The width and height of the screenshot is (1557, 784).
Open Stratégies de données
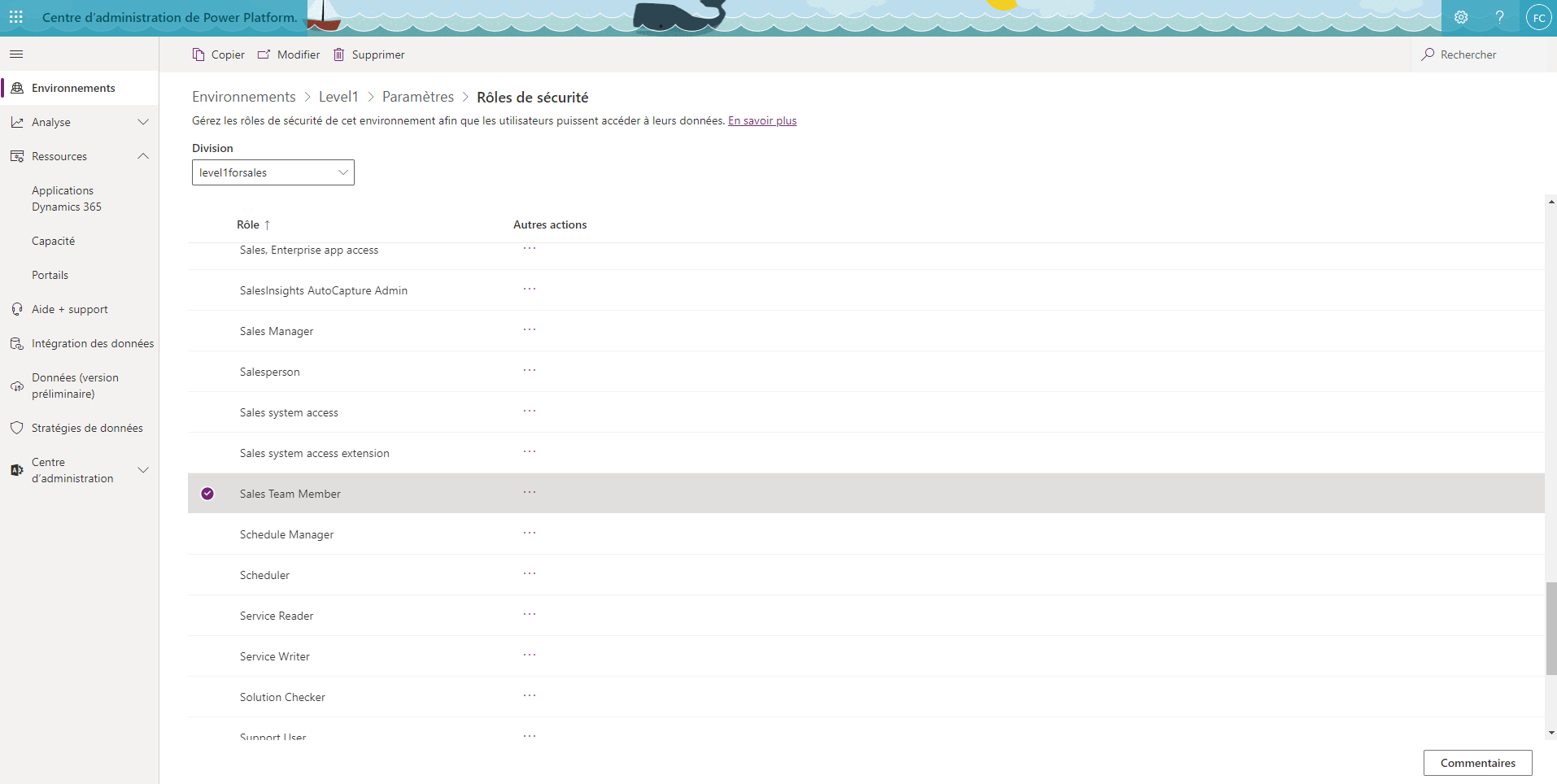pos(87,428)
